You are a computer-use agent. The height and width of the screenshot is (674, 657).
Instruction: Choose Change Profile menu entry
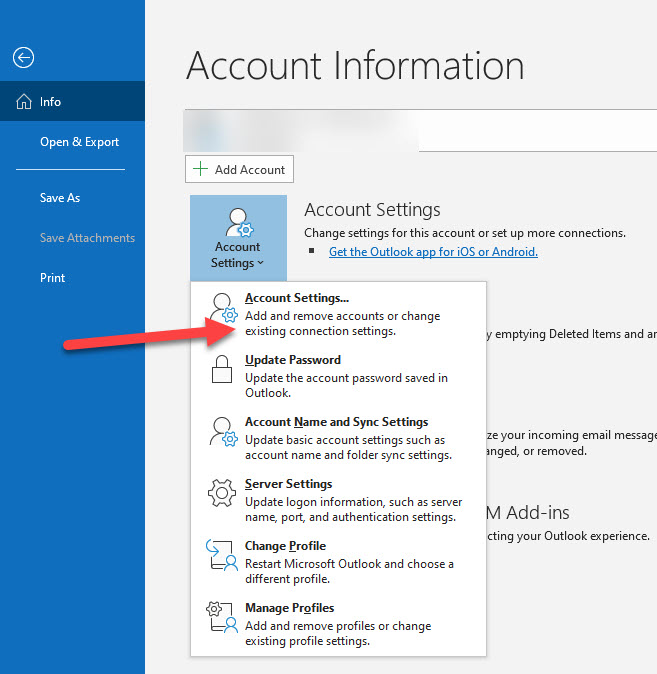click(x=338, y=562)
